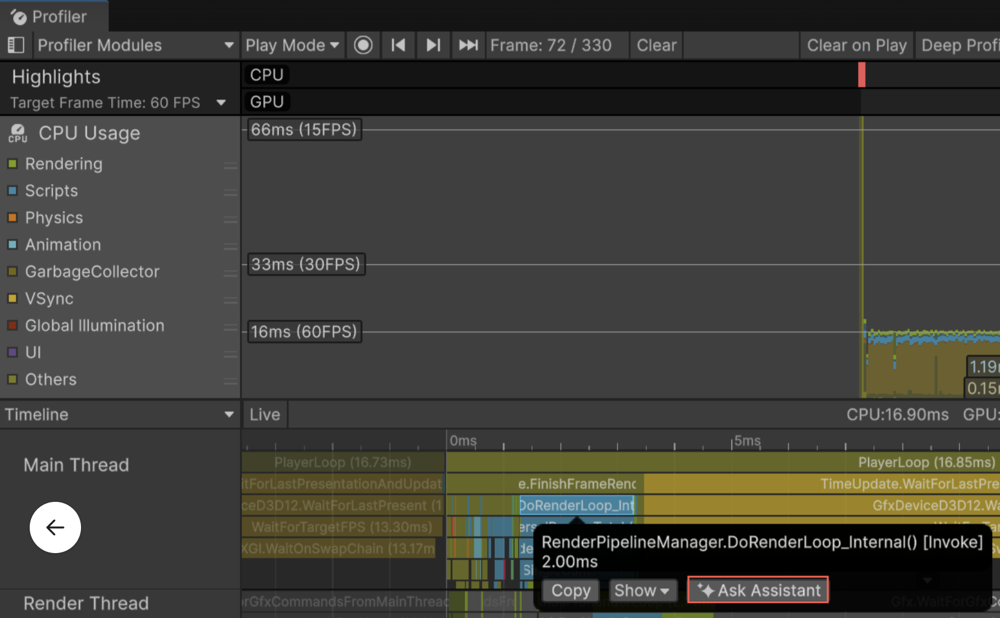Choose Copy from the sample context popup
Screen dimensions: 1000x618
pos(570,590)
